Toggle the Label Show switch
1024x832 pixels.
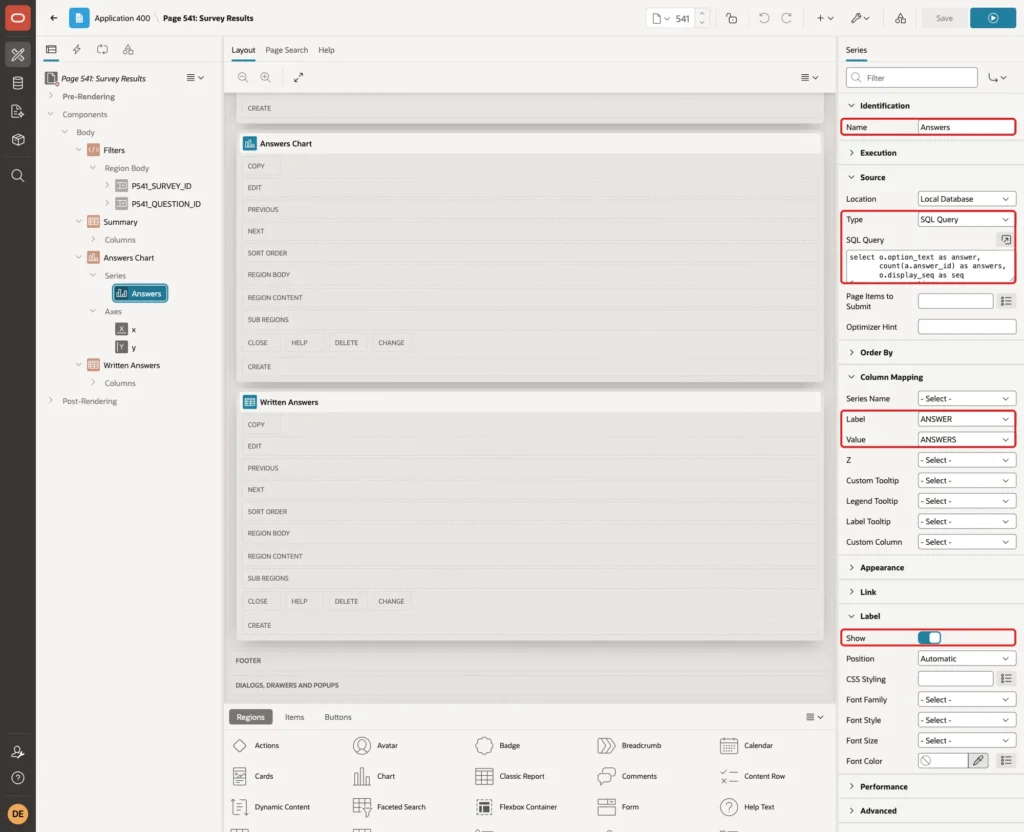tap(929, 638)
